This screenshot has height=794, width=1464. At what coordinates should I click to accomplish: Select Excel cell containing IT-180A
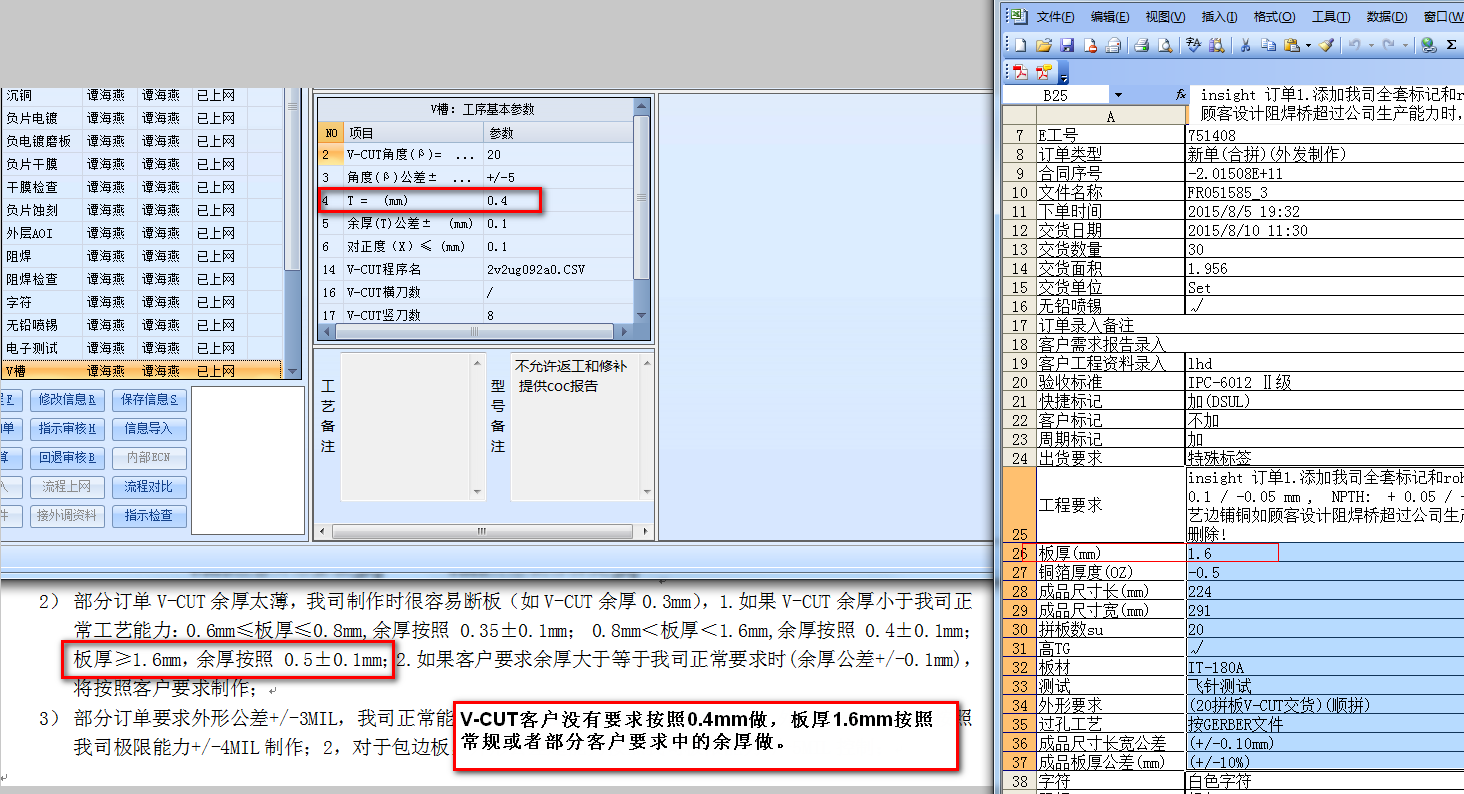(x=1324, y=667)
